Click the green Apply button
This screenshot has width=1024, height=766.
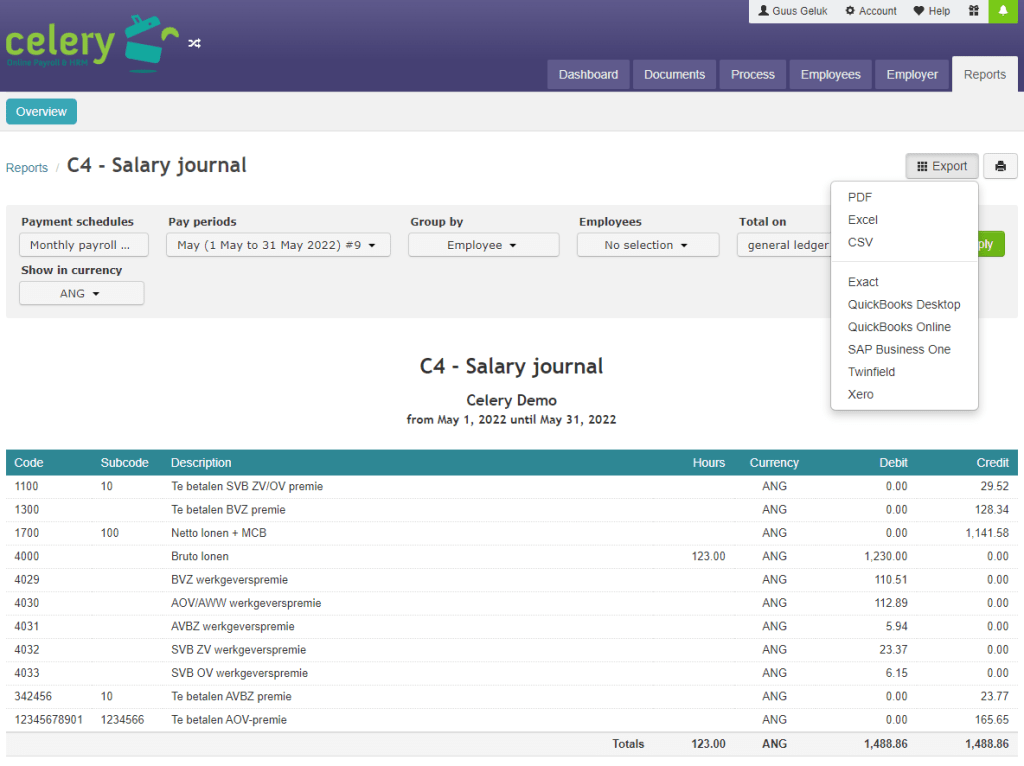(x=991, y=244)
